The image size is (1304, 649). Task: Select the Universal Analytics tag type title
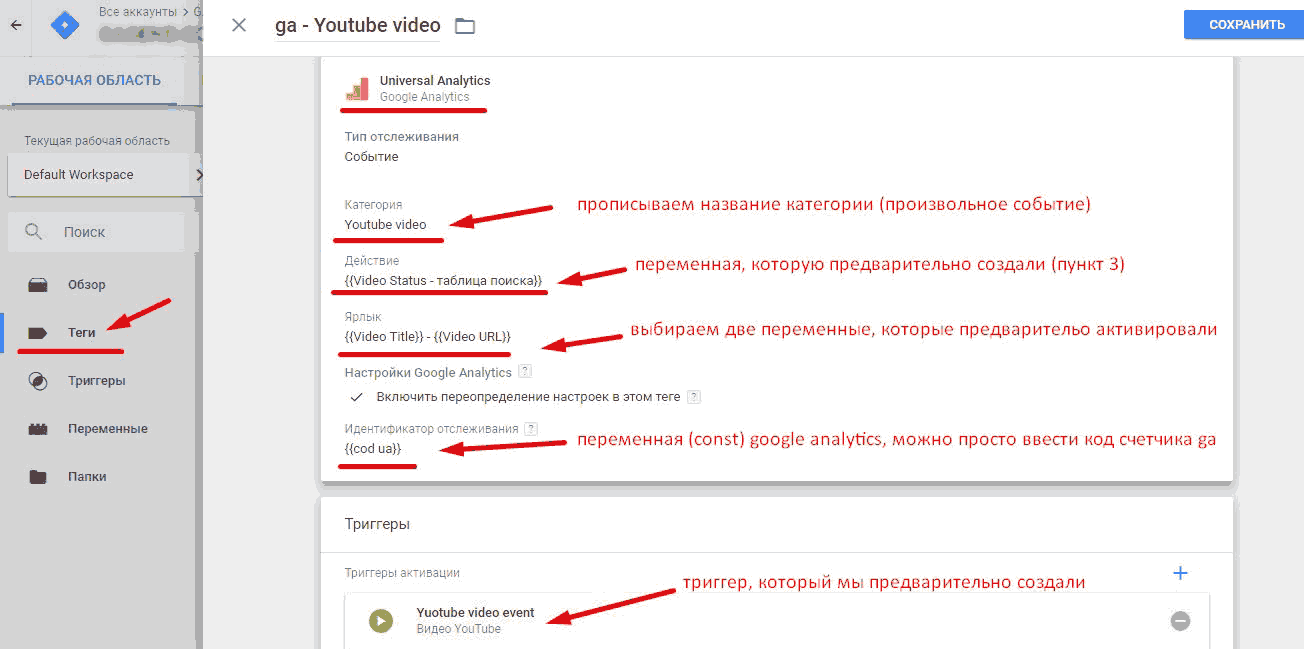[435, 81]
